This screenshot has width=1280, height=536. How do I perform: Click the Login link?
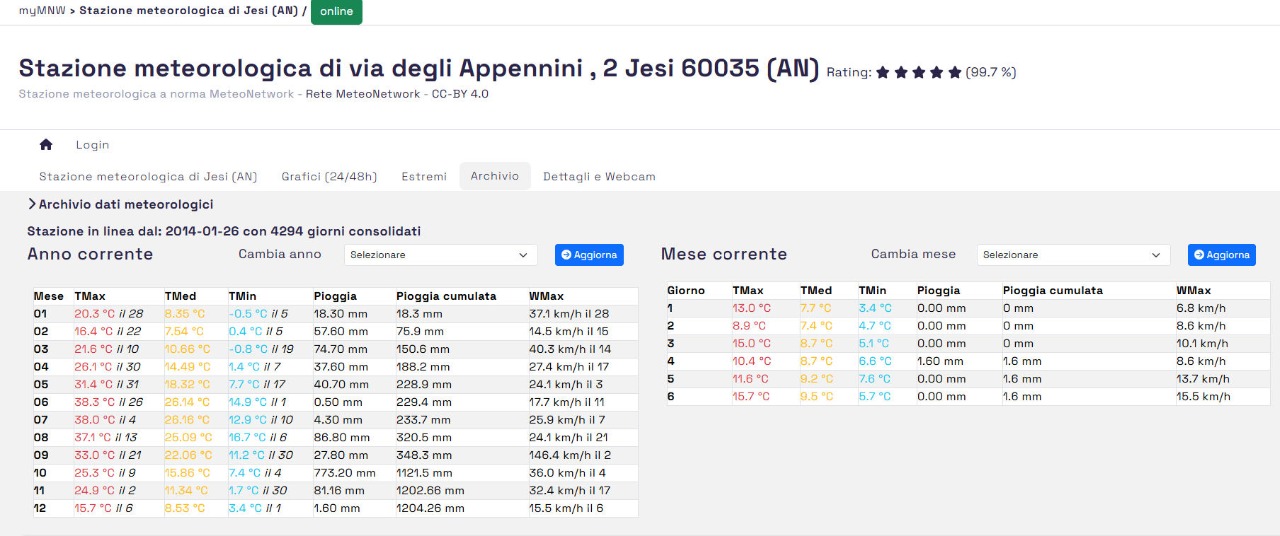point(92,145)
